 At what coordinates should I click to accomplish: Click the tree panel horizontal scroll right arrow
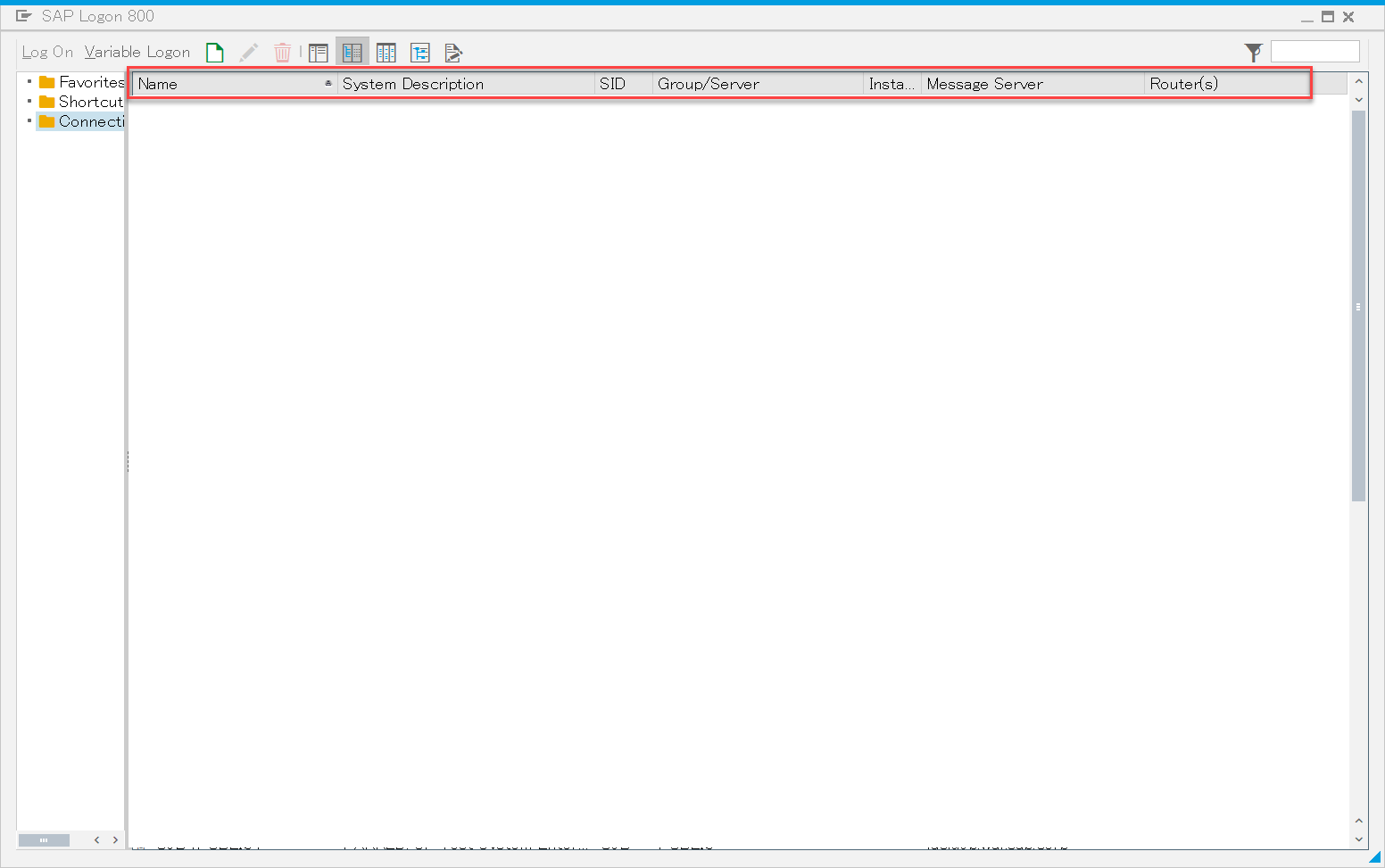[115, 839]
